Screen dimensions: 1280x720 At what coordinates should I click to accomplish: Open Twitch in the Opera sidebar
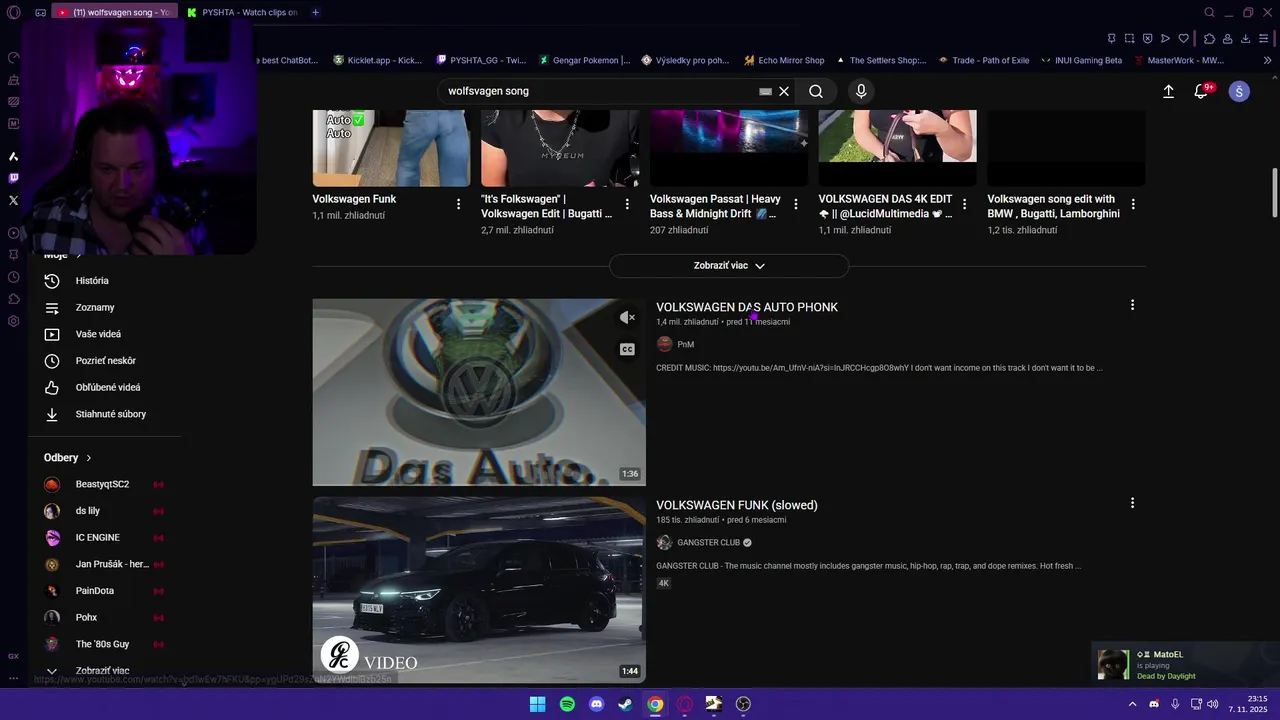pos(14,178)
